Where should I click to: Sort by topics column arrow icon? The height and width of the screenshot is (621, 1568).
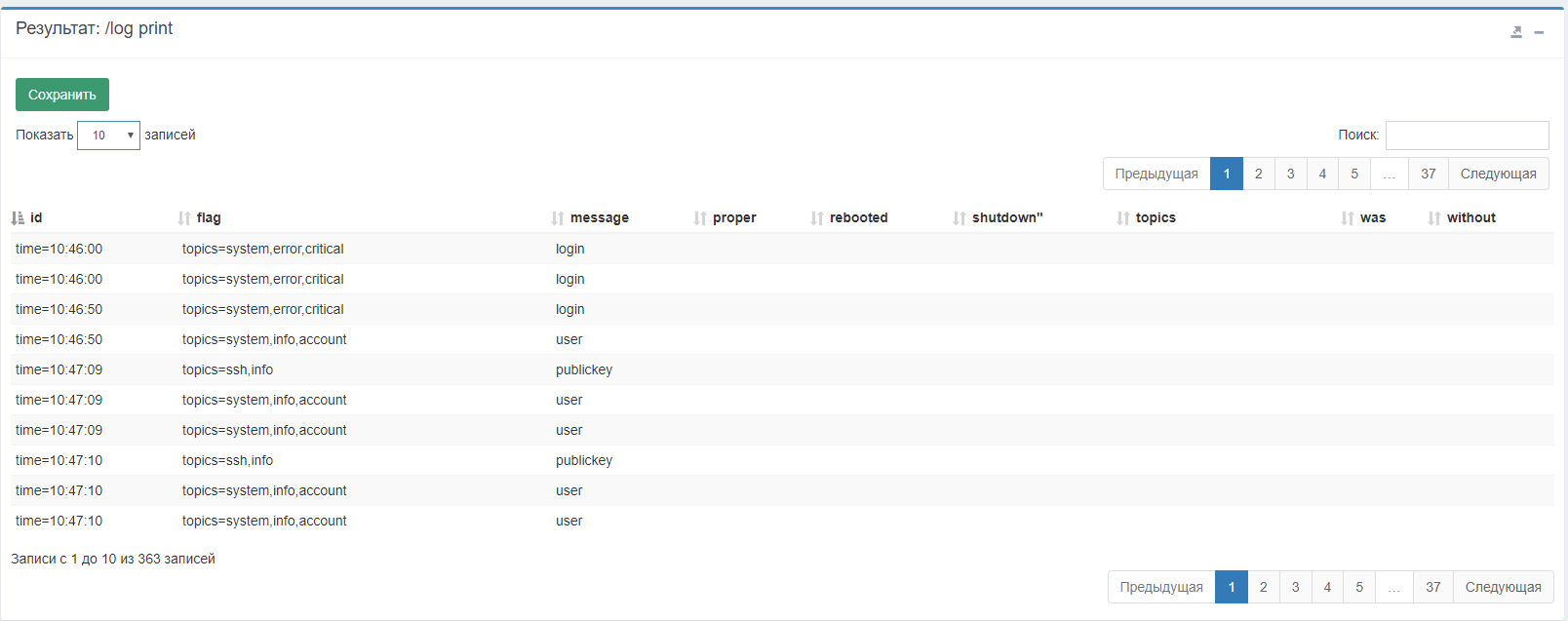[1123, 218]
